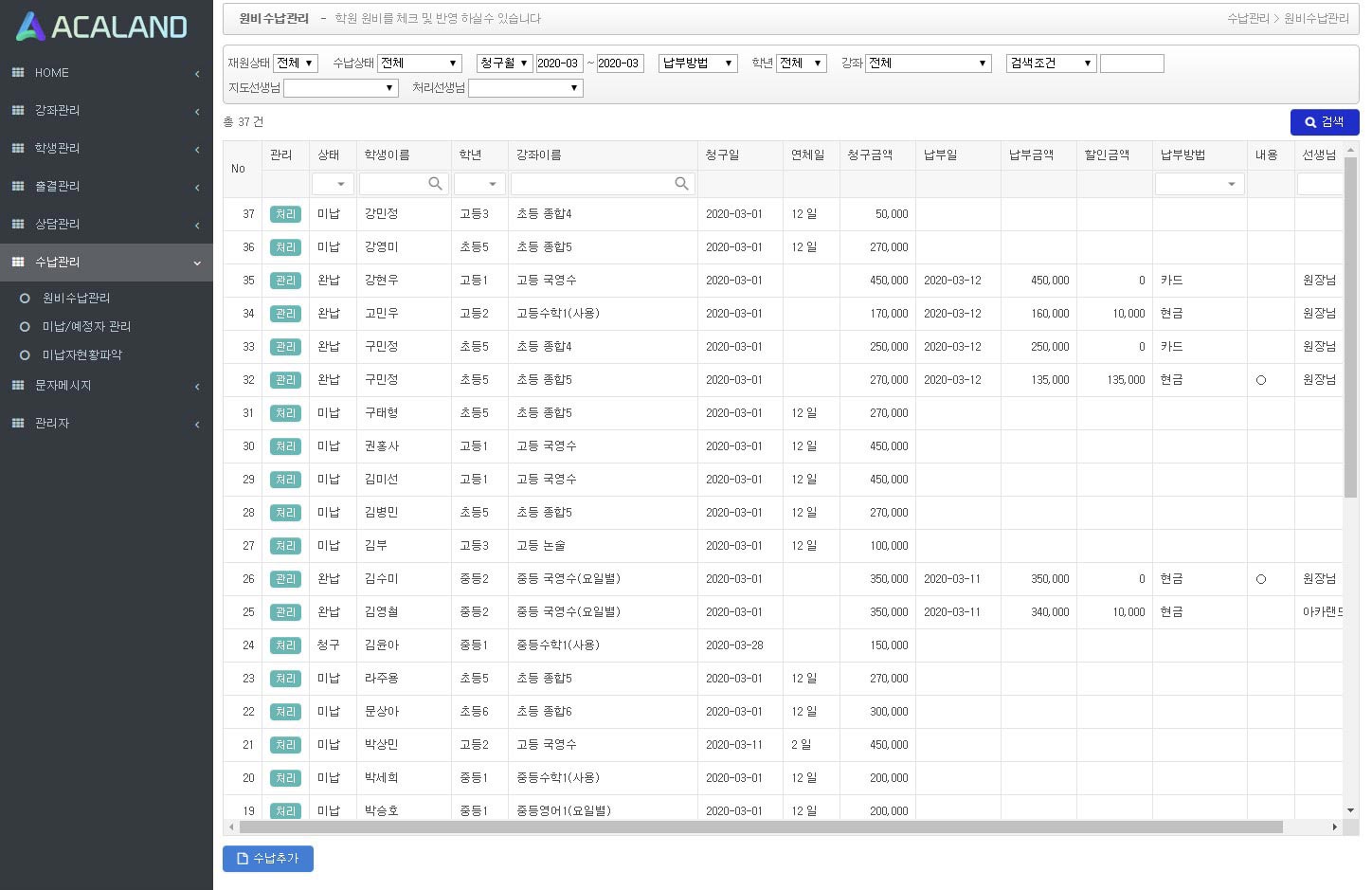Click 처리 button for 박상민 row
The height and width of the screenshot is (890, 1372).
[x=285, y=745]
